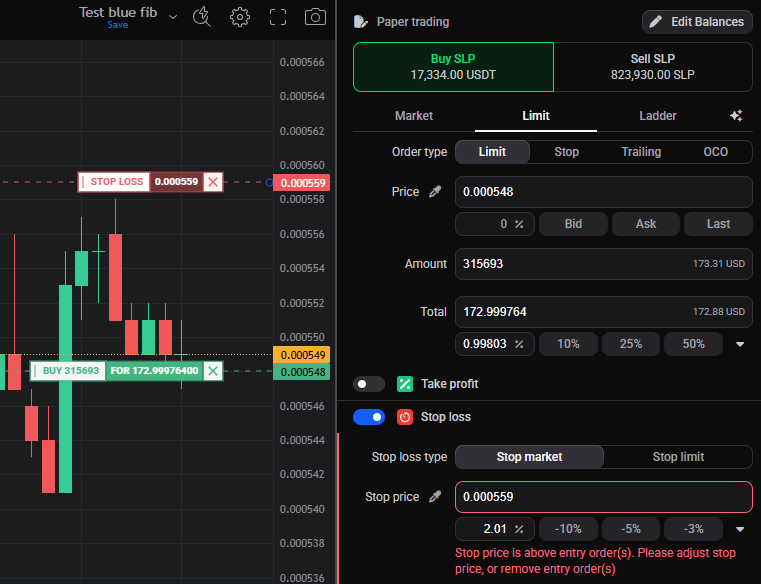
Task: Click the red Stop loss icon
Action: tap(405, 417)
